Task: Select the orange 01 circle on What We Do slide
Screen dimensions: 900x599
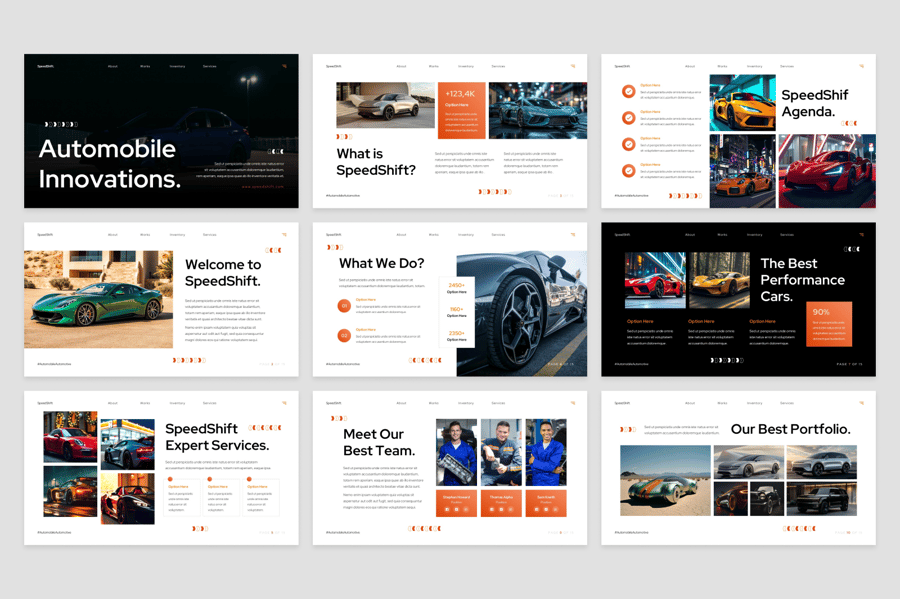Action: (344, 306)
